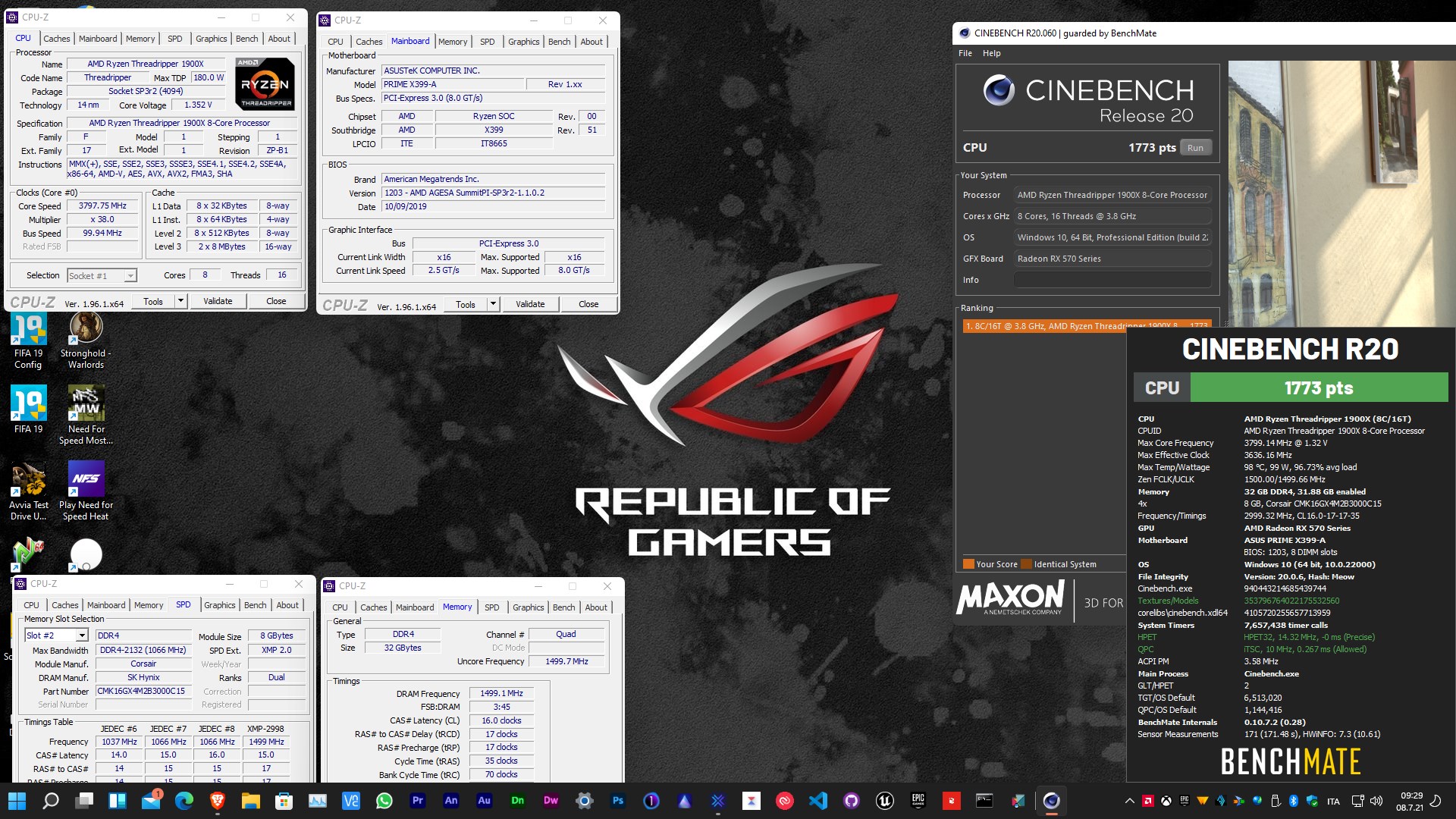Open the Socket #1 selection dropdown
Image resolution: width=1456 pixels, height=819 pixels.
click(102, 276)
